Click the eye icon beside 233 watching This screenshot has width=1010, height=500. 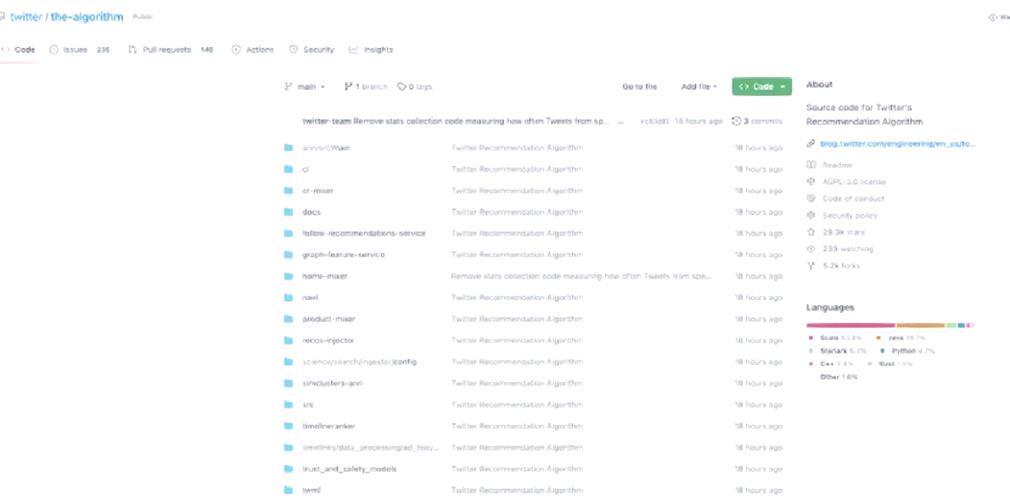(811, 249)
